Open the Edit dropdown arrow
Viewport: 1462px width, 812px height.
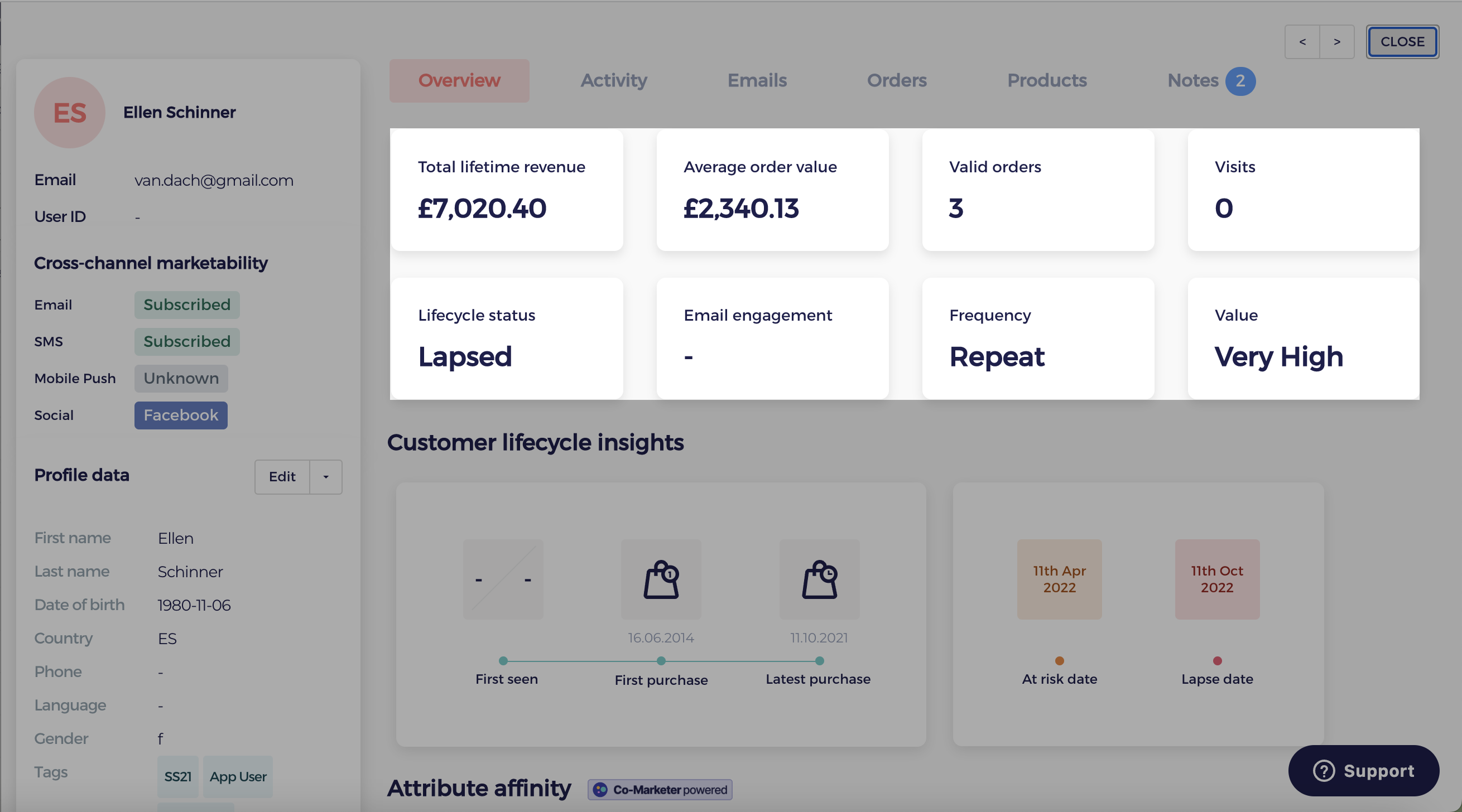[325, 477]
